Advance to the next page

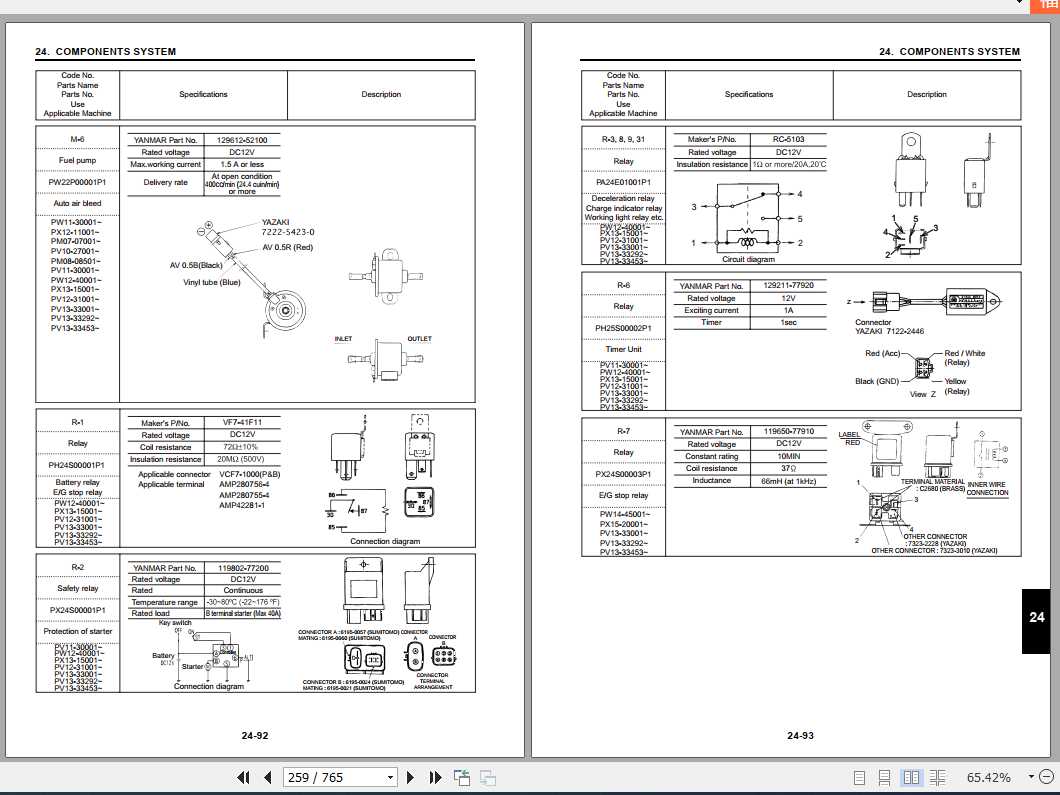pos(410,777)
